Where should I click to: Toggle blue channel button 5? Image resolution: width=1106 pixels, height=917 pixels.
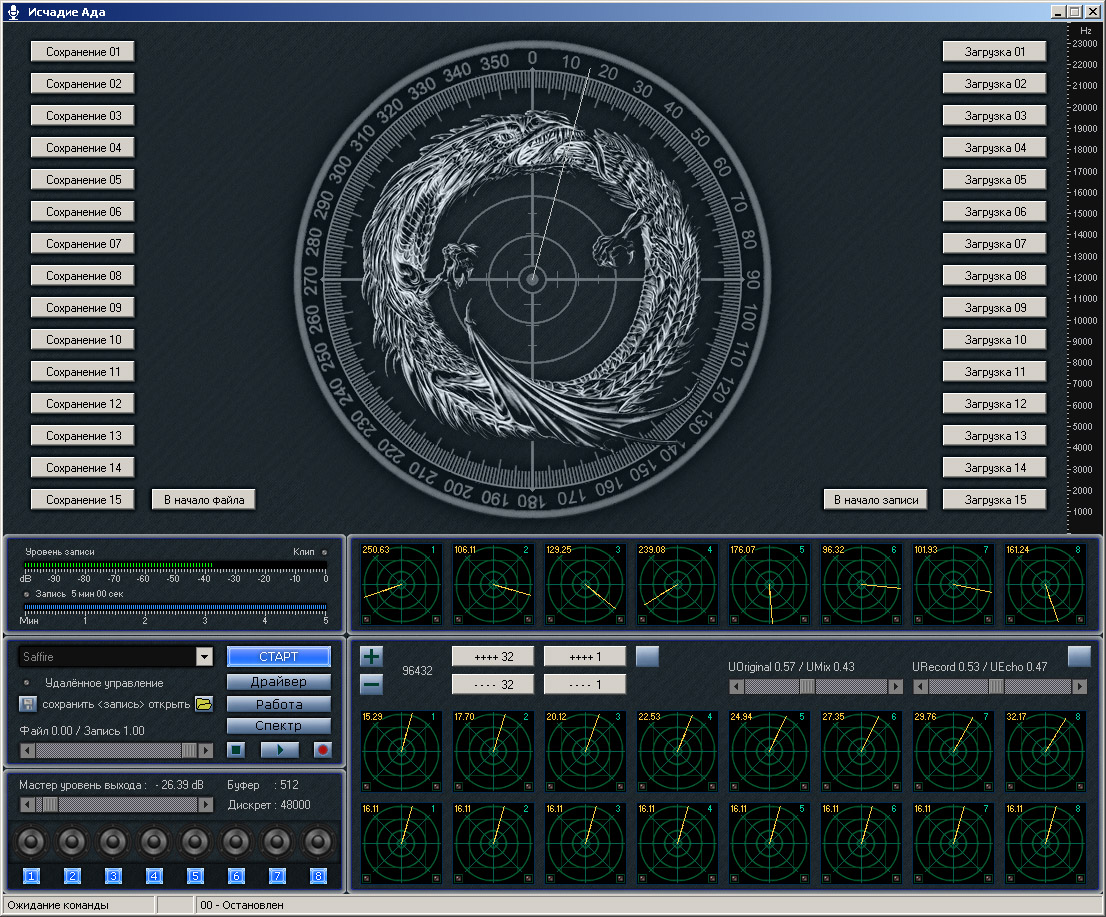tap(195, 876)
